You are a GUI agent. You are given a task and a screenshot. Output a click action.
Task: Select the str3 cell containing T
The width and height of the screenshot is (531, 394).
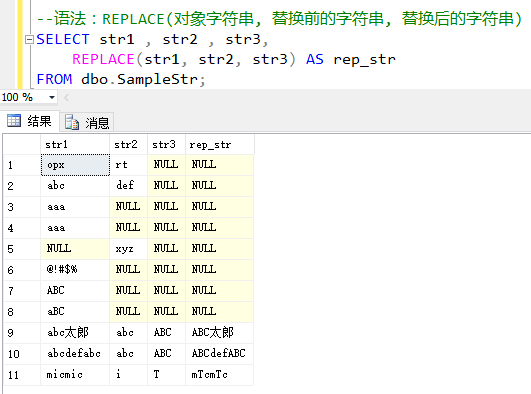pos(166,375)
